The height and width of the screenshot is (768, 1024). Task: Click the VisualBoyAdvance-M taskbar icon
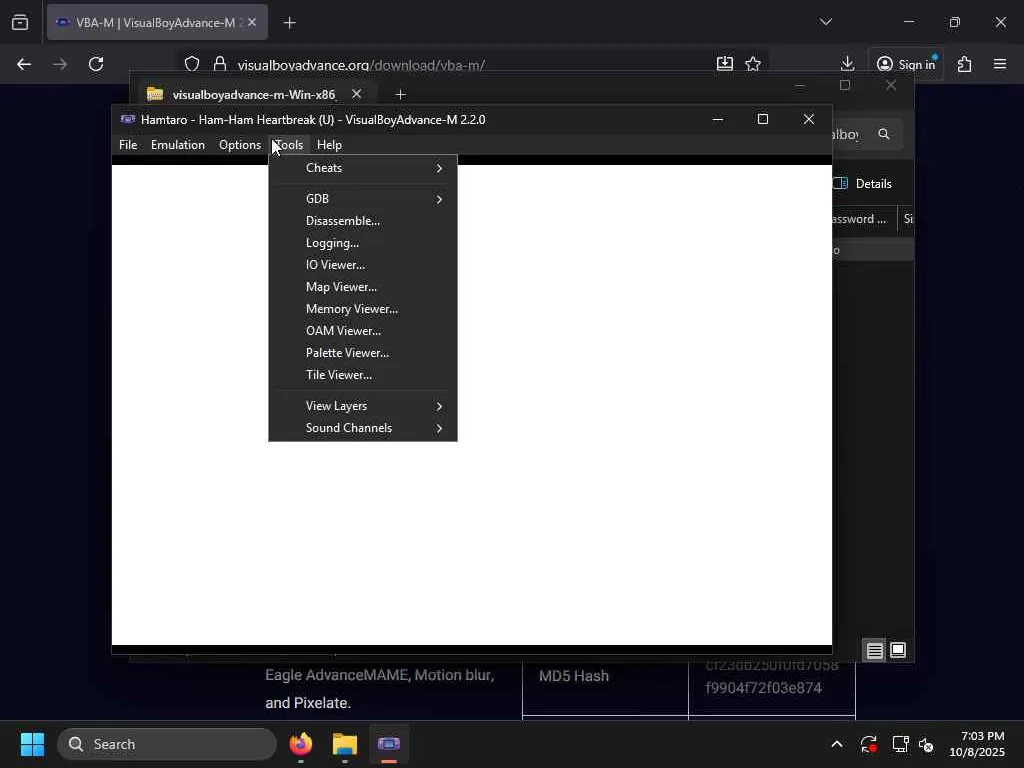coord(389,744)
